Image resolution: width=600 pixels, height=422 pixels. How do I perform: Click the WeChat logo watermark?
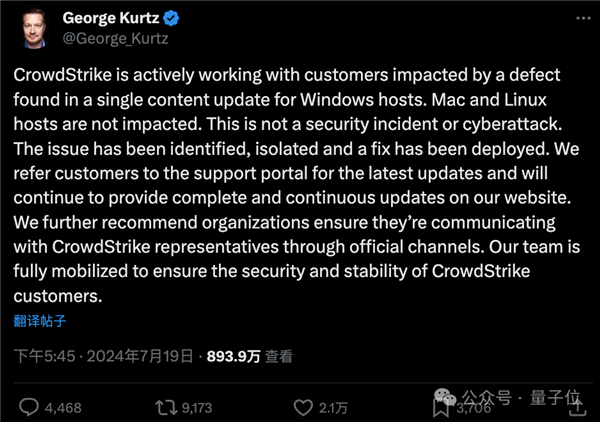445,397
